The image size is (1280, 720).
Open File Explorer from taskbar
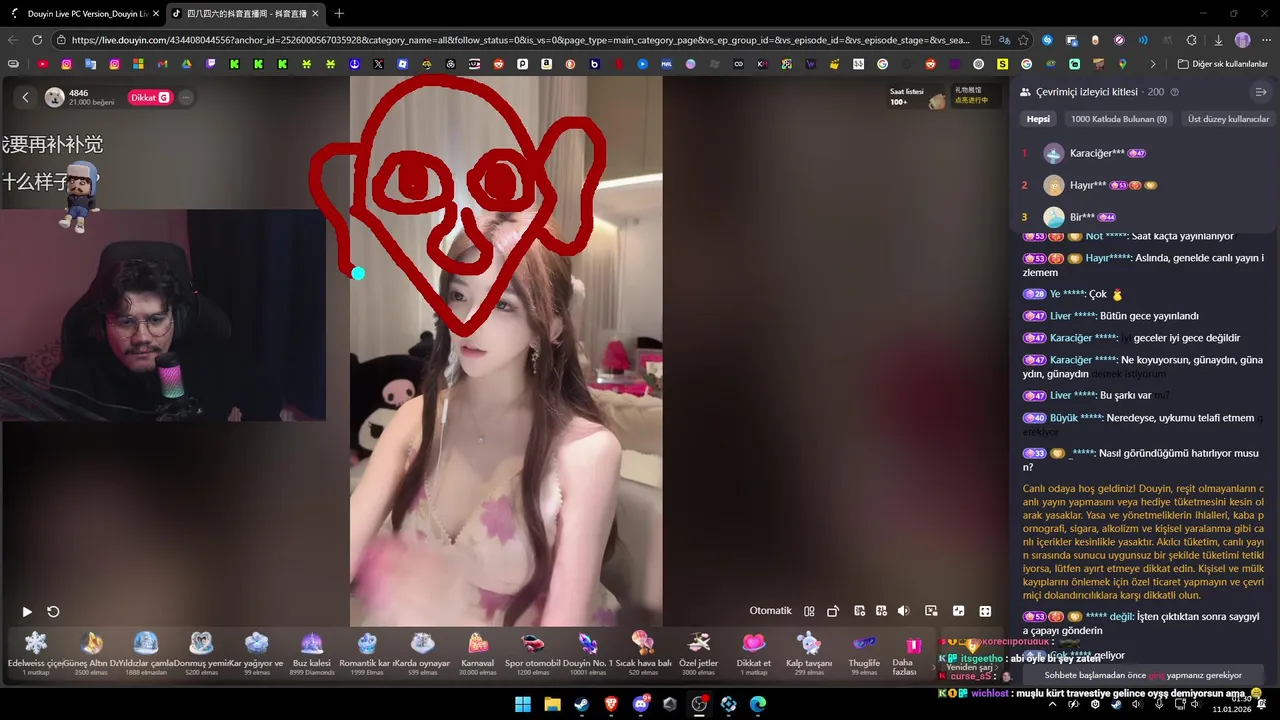click(x=552, y=704)
